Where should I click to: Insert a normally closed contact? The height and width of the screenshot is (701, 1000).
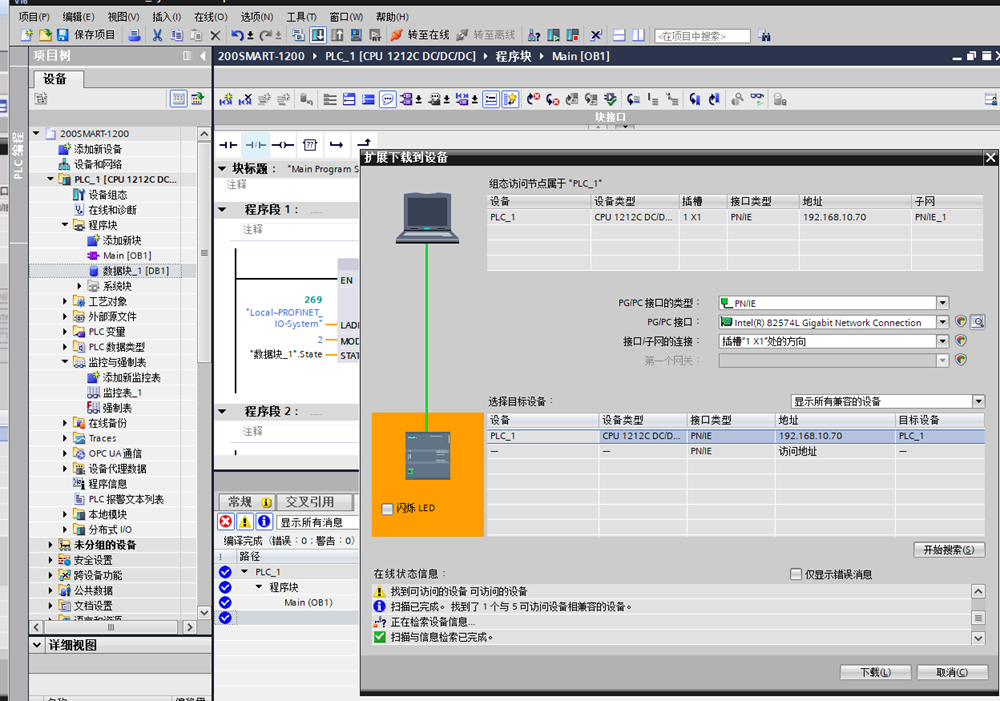point(256,145)
